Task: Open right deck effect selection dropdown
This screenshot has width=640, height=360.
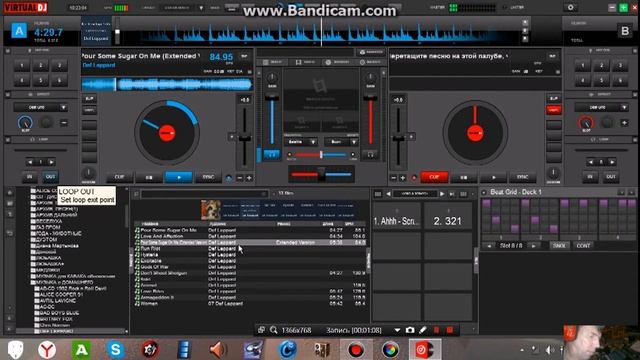Action: tap(624, 107)
